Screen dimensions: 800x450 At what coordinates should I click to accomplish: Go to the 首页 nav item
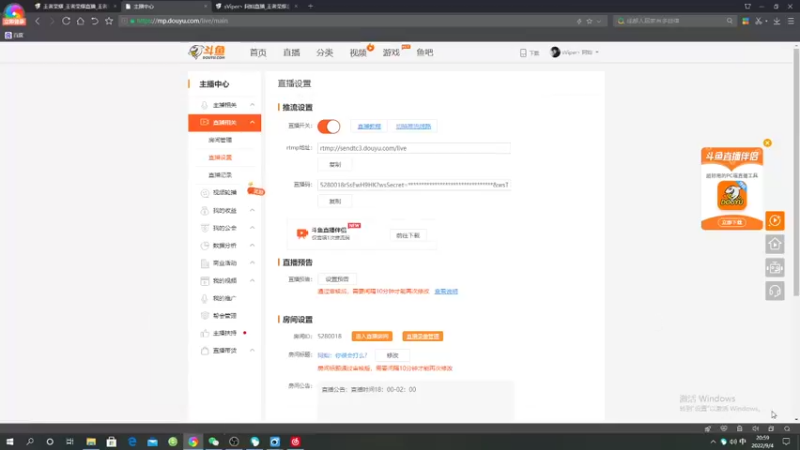pyautogui.click(x=258, y=53)
